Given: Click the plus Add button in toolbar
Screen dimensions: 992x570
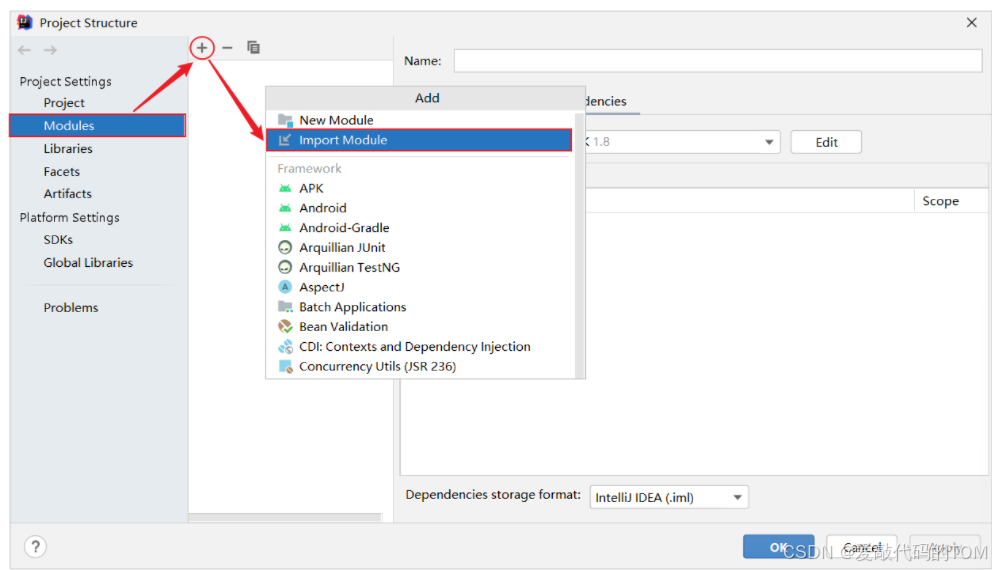Looking at the screenshot, I should click(202, 47).
